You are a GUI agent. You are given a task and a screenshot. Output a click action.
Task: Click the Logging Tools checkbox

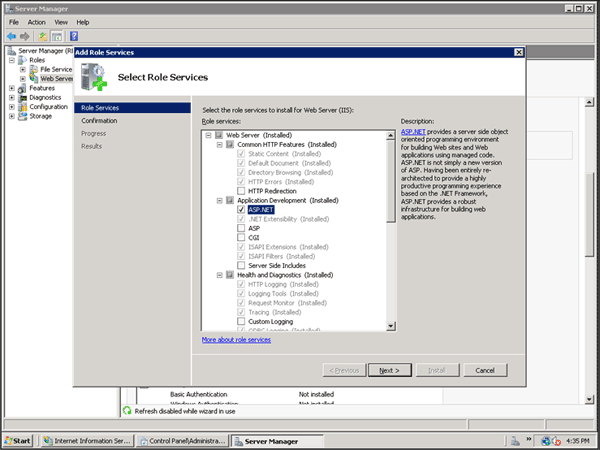point(241,293)
